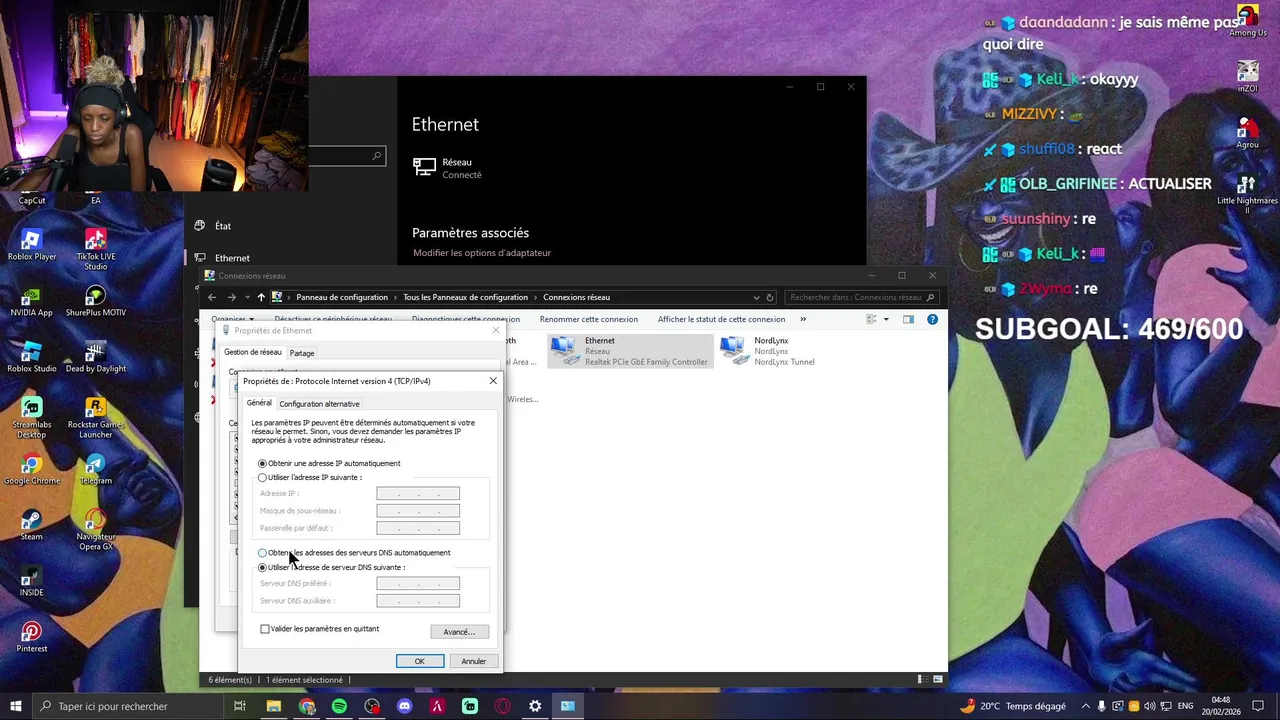Image resolution: width=1280 pixels, height=720 pixels.
Task: Click the OK button in TCP/IPv4 dialog
Action: 420,661
